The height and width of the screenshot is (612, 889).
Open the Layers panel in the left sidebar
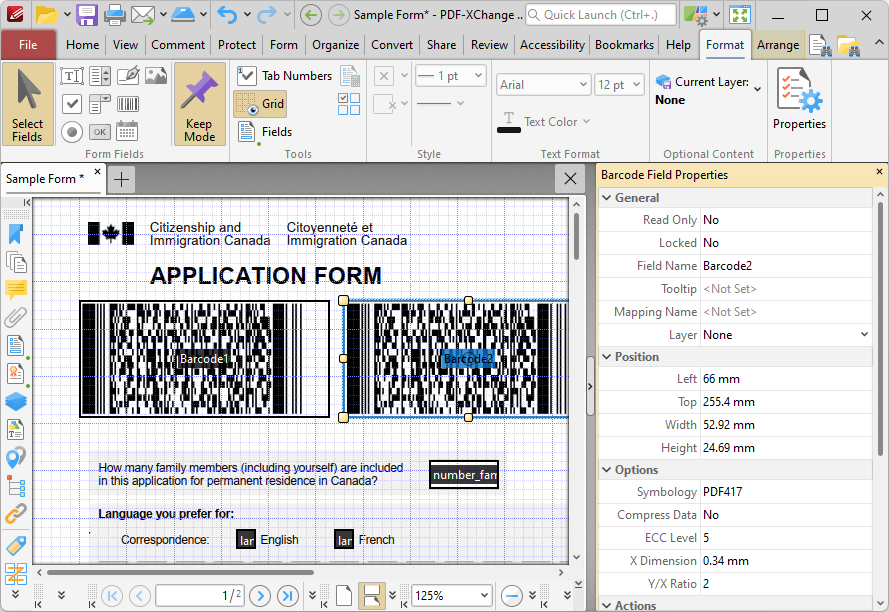click(x=17, y=401)
